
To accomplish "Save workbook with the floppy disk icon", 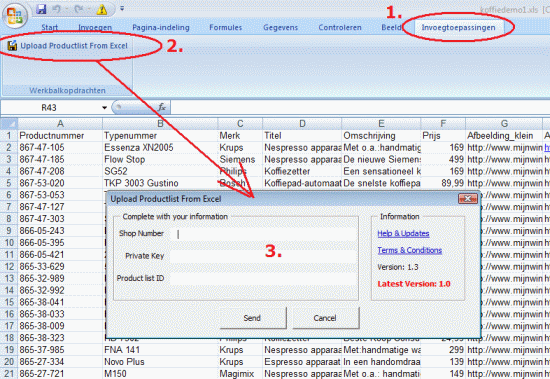I will pos(41,9).
